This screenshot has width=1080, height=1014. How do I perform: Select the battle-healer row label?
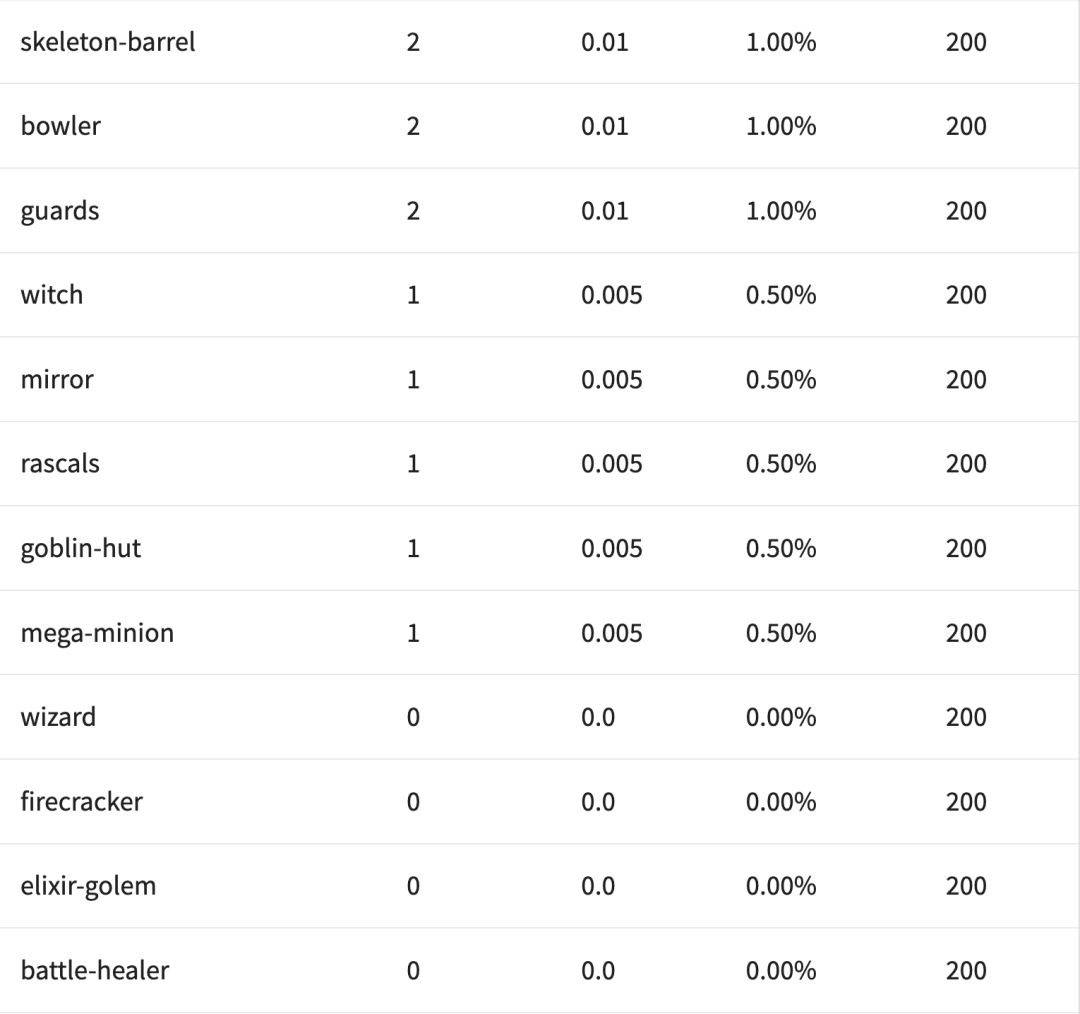pos(94,971)
